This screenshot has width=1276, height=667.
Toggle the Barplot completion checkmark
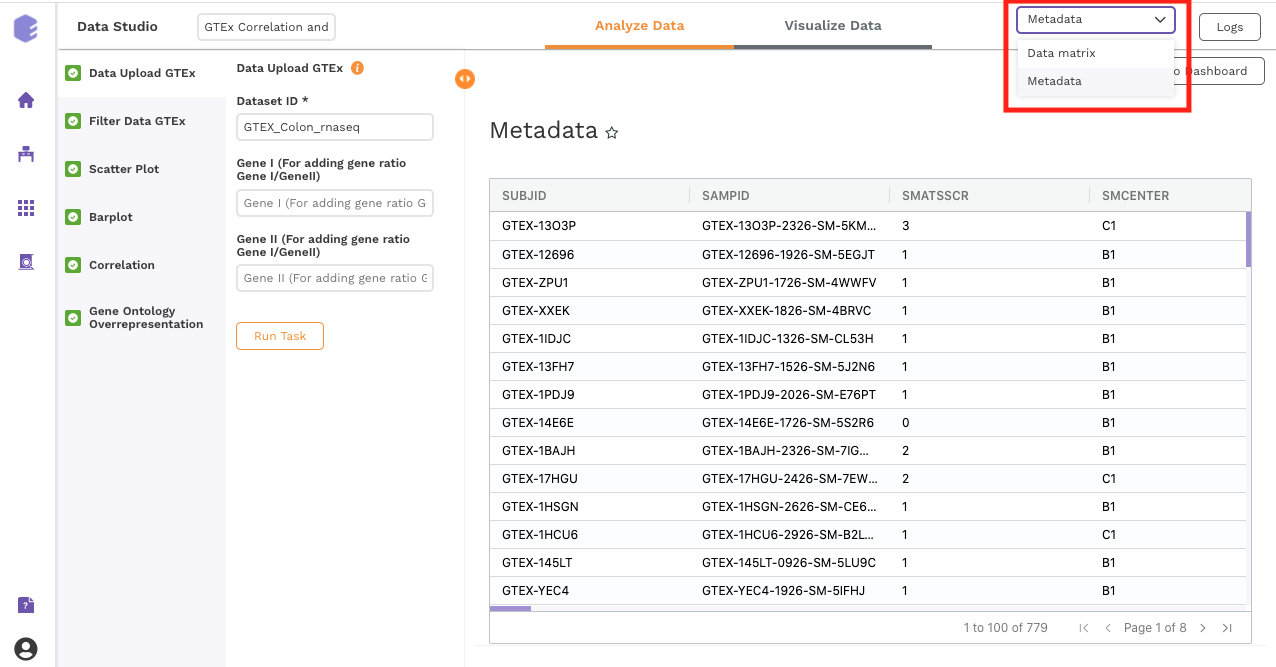72,217
